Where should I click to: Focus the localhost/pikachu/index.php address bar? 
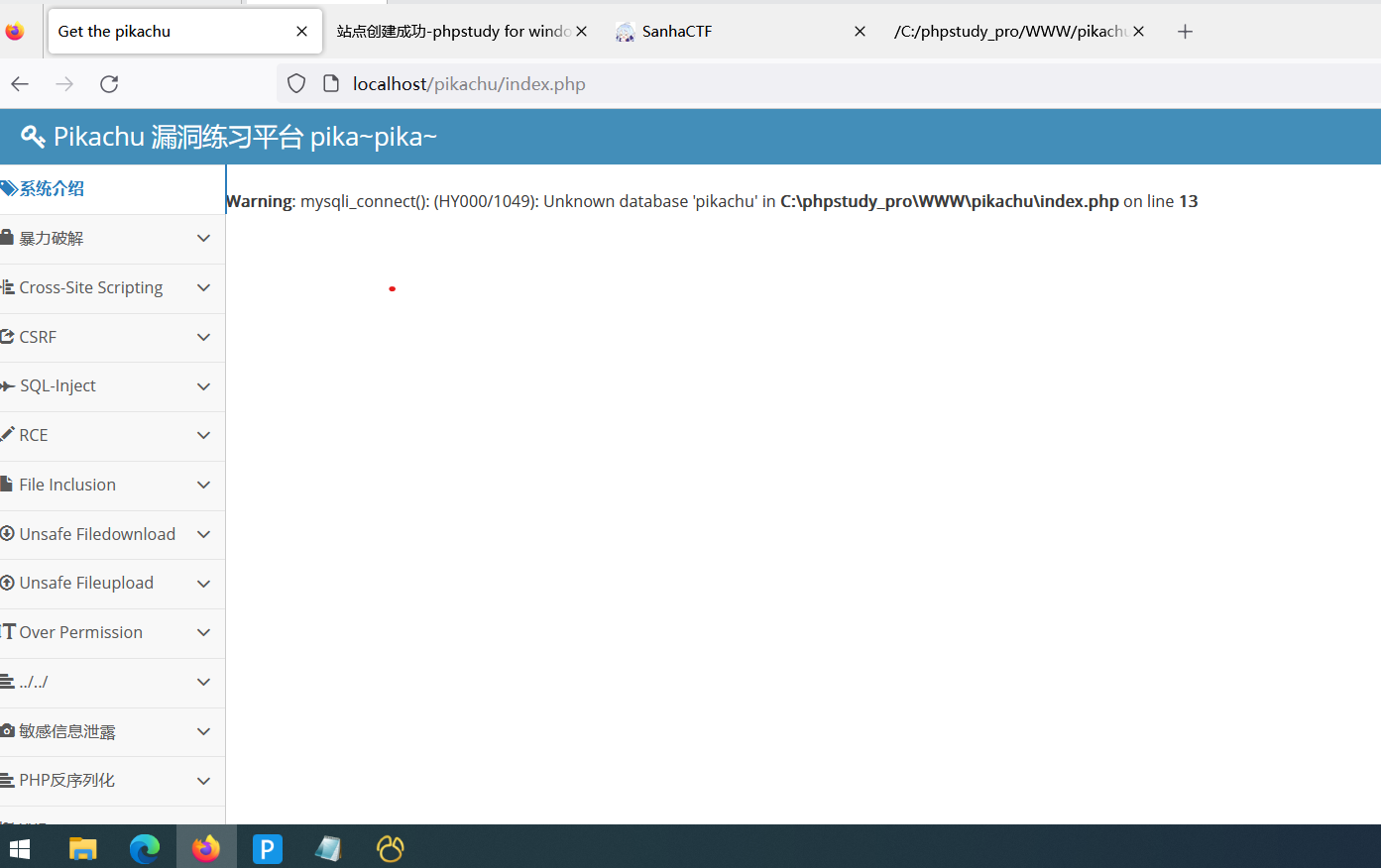point(829,84)
